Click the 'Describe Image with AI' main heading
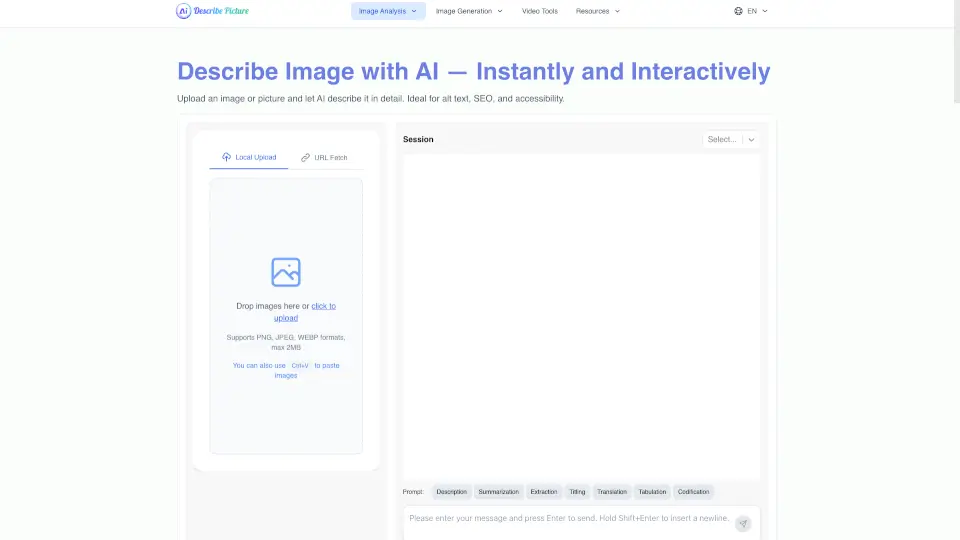The image size is (960, 540). point(474,72)
